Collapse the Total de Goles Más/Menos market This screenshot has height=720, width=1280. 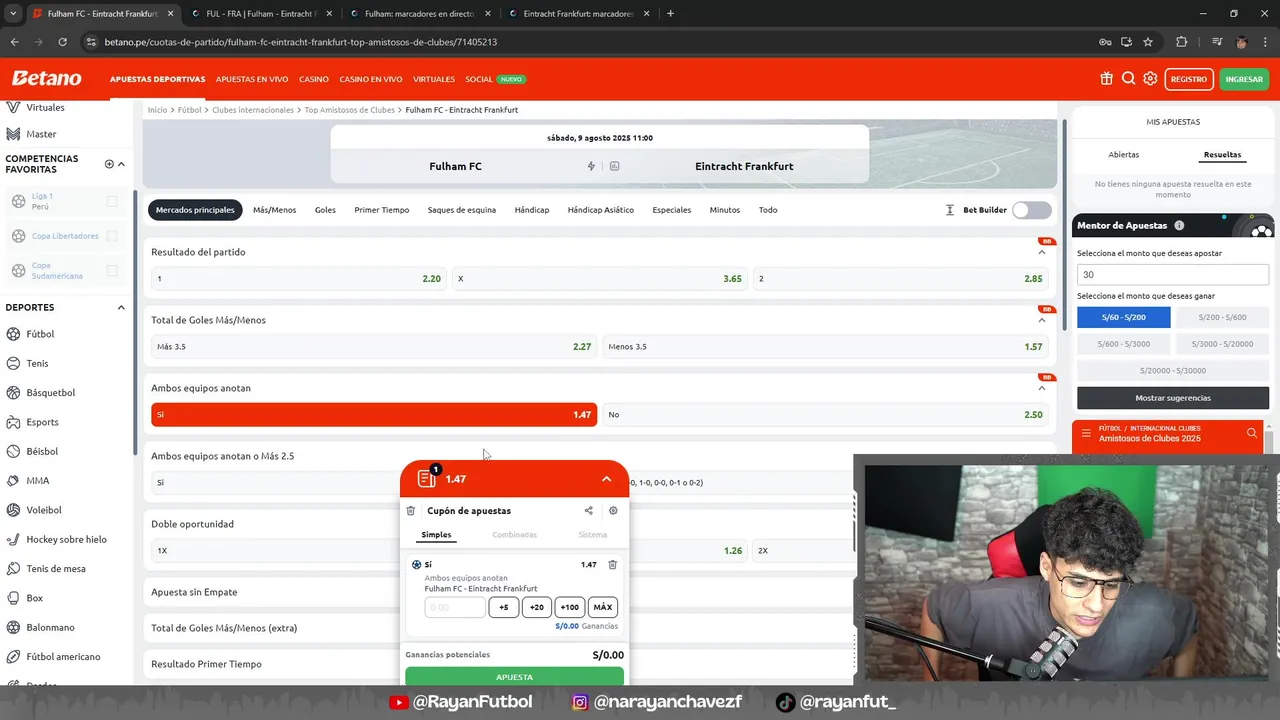[1041, 320]
